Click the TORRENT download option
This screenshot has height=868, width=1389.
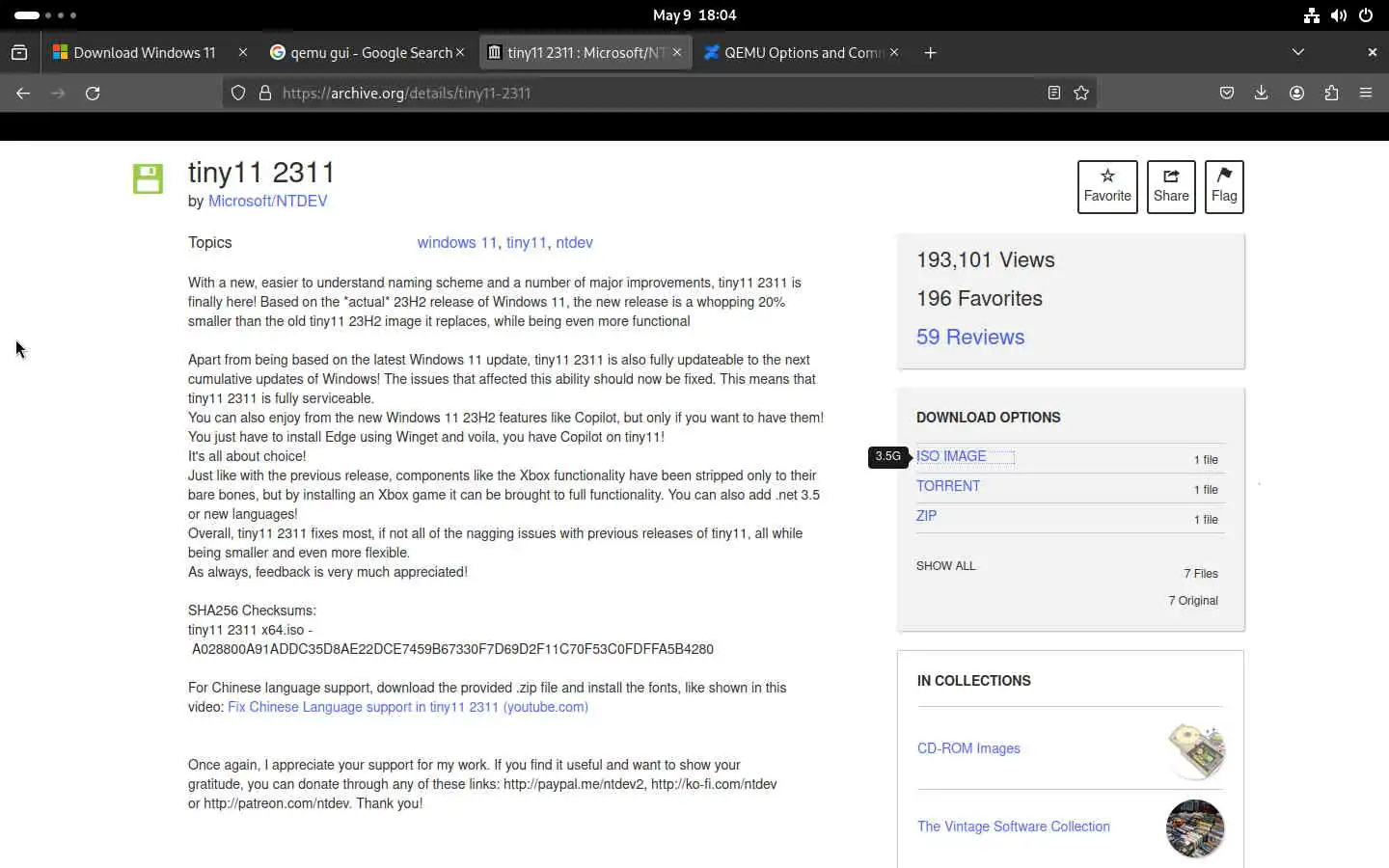(x=948, y=486)
